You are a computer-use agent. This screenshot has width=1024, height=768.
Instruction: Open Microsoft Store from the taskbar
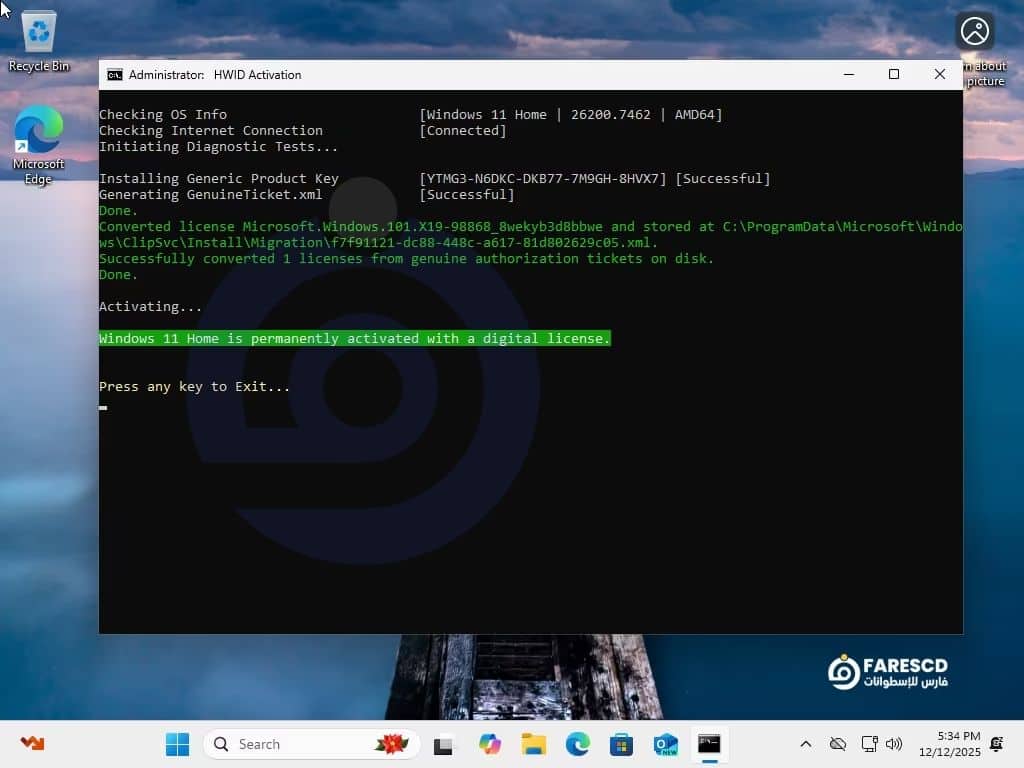coord(621,744)
